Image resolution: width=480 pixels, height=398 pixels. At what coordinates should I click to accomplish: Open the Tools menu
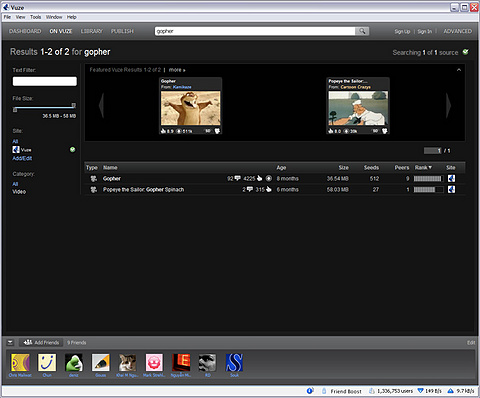[35, 17]
